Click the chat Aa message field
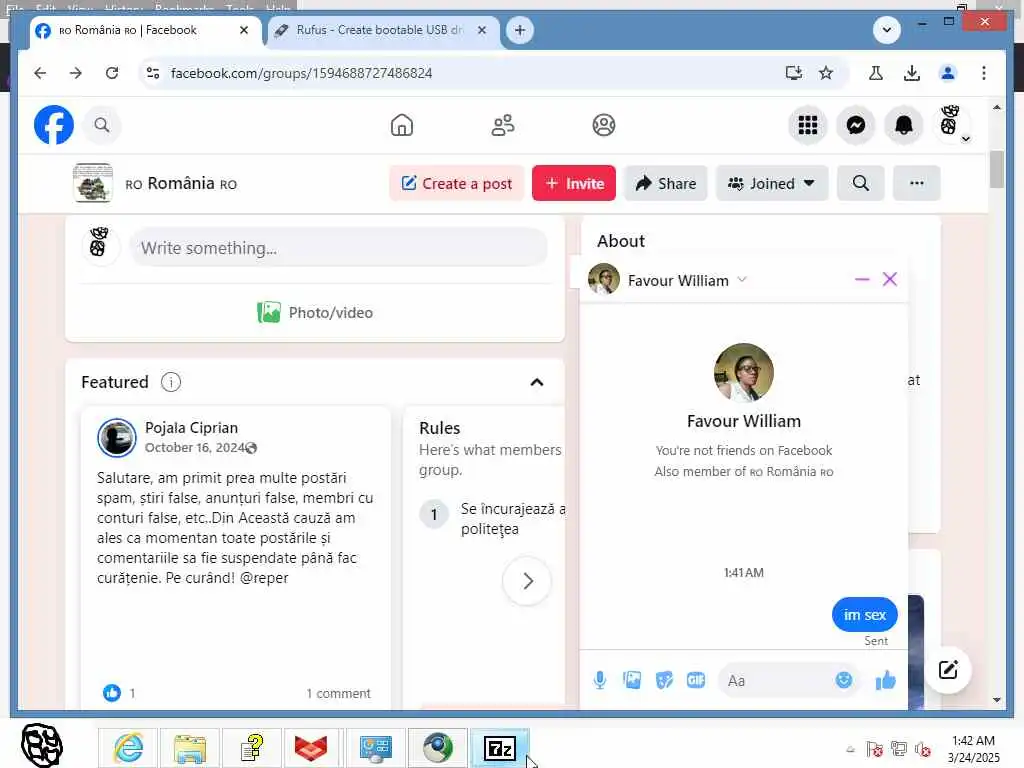1024x768 pixels. pyautogui.click(x=776, y=680)
